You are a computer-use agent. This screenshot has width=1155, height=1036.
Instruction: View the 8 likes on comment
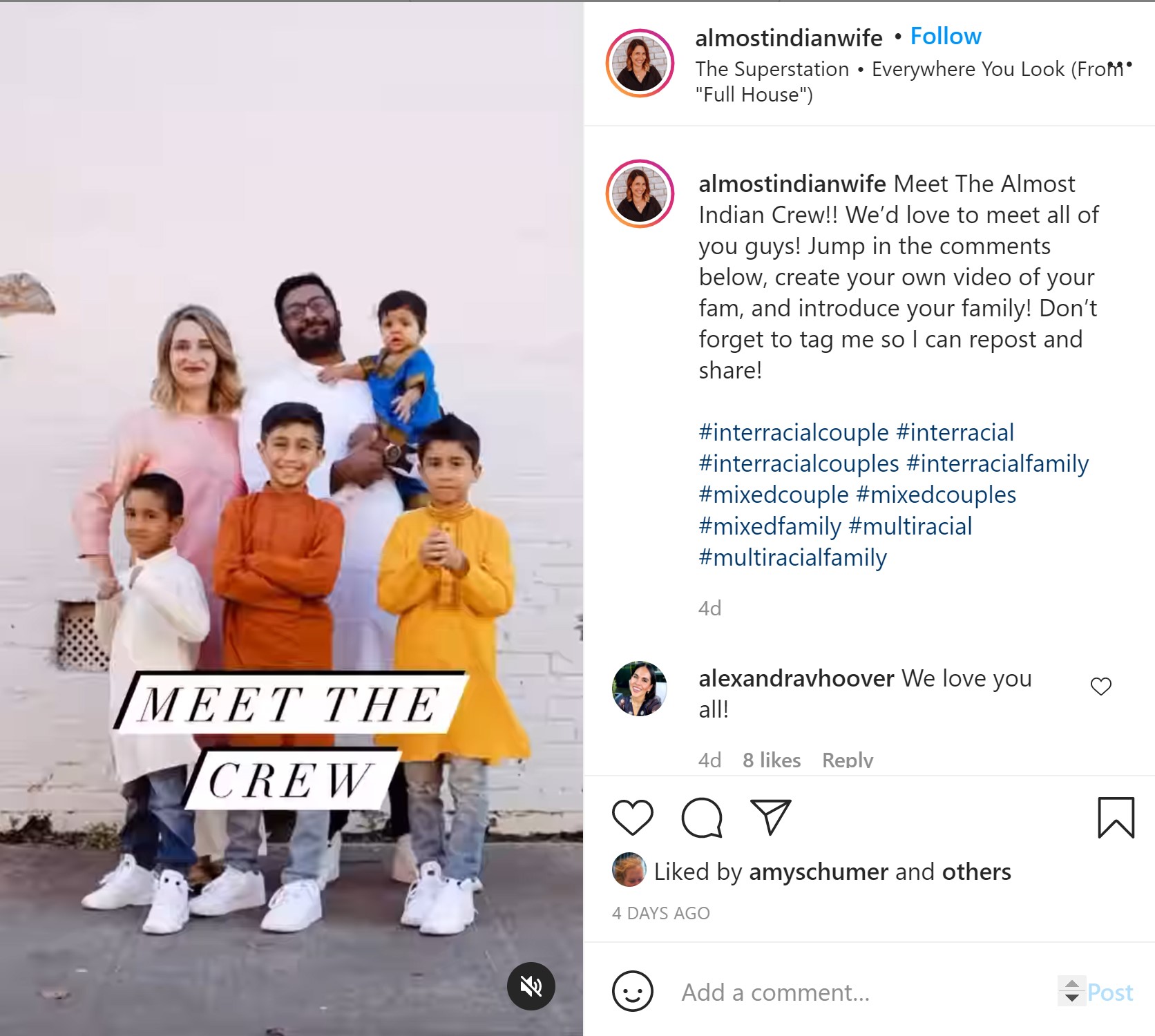tap(772, 760)
